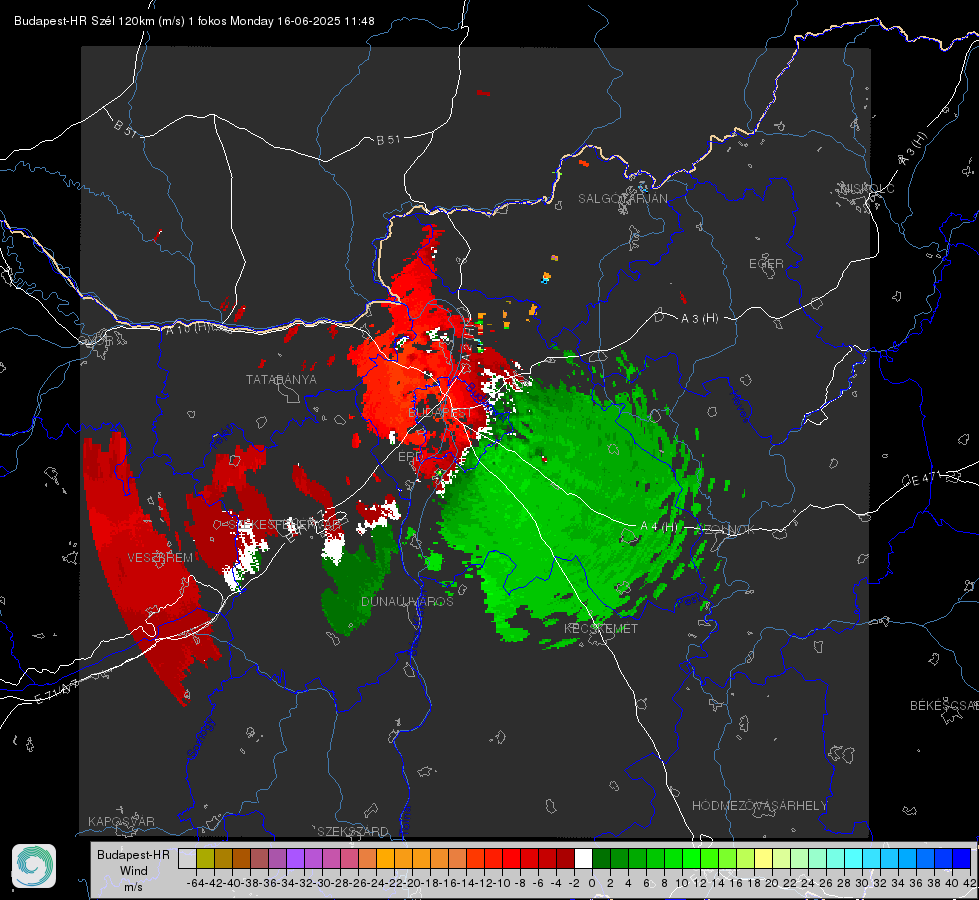Click the swirl logo icon beside the legend
Screen dimensions: 979x900
[x=34, y=866]
